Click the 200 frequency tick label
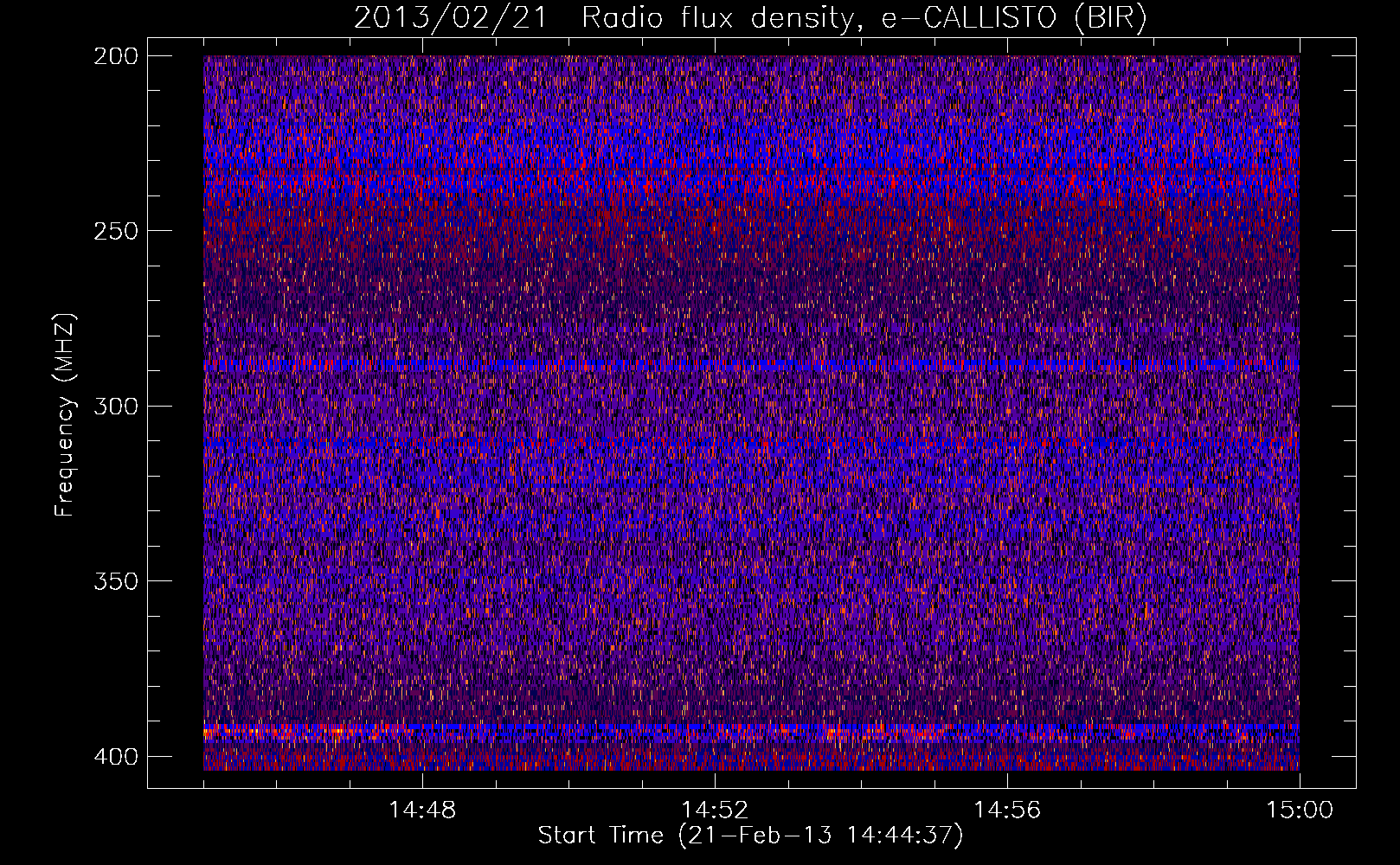The width and height of the screenshot is (1400, 865). tap(115, 56)
